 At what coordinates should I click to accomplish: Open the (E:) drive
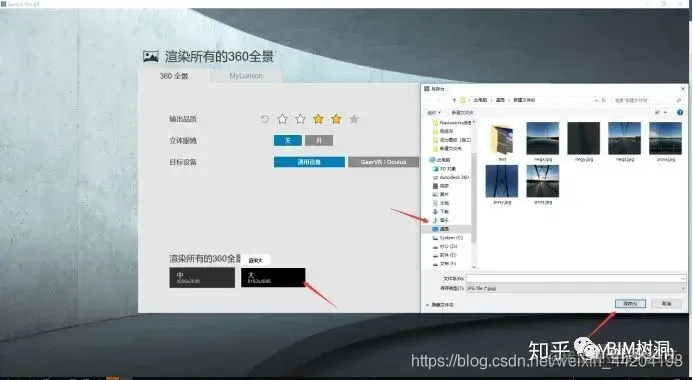tap(445, 255)
